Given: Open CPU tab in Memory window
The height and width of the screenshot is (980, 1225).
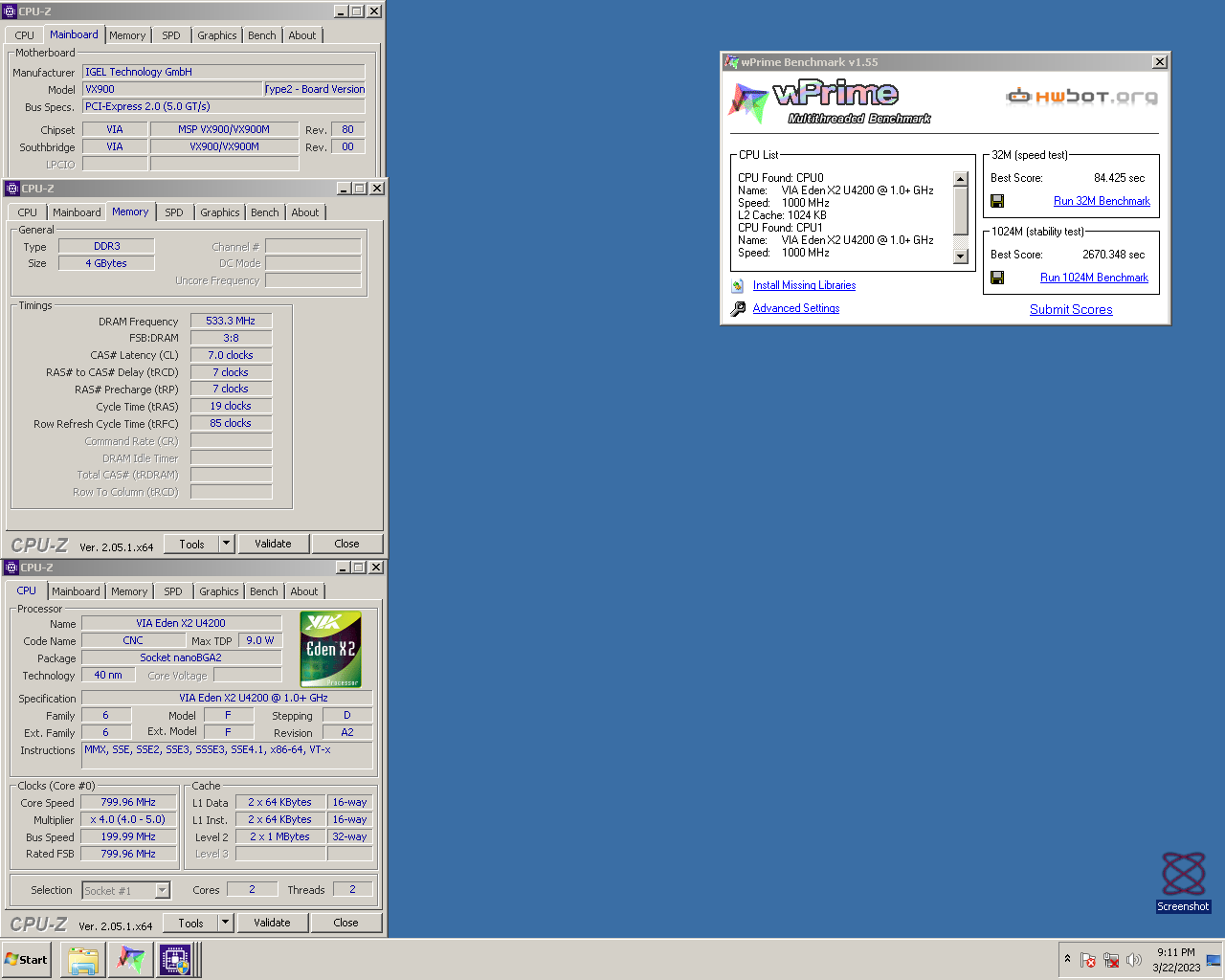Looking at the screenshot, I should click(28, 212).
